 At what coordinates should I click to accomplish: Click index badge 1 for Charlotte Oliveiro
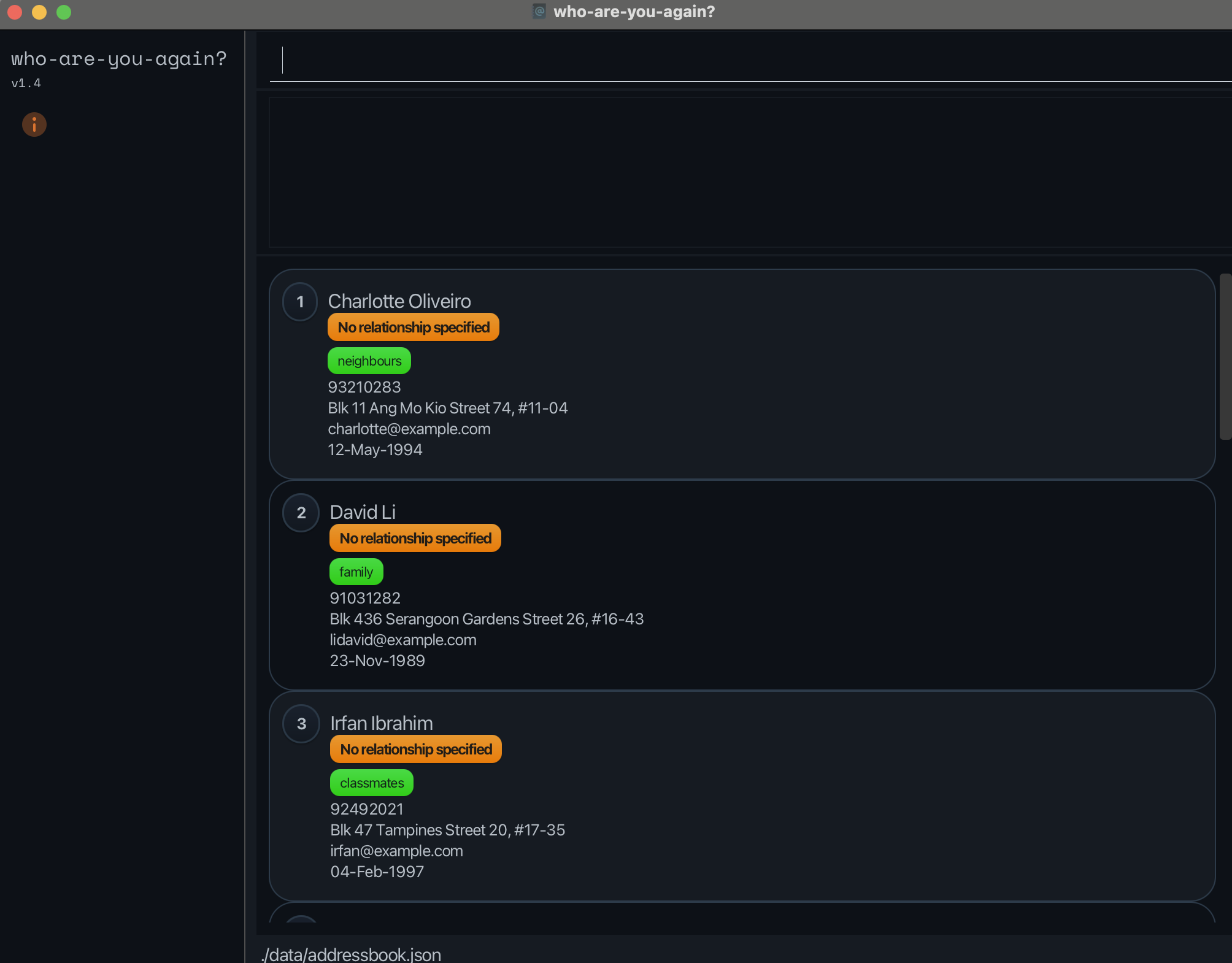(300, 302)
